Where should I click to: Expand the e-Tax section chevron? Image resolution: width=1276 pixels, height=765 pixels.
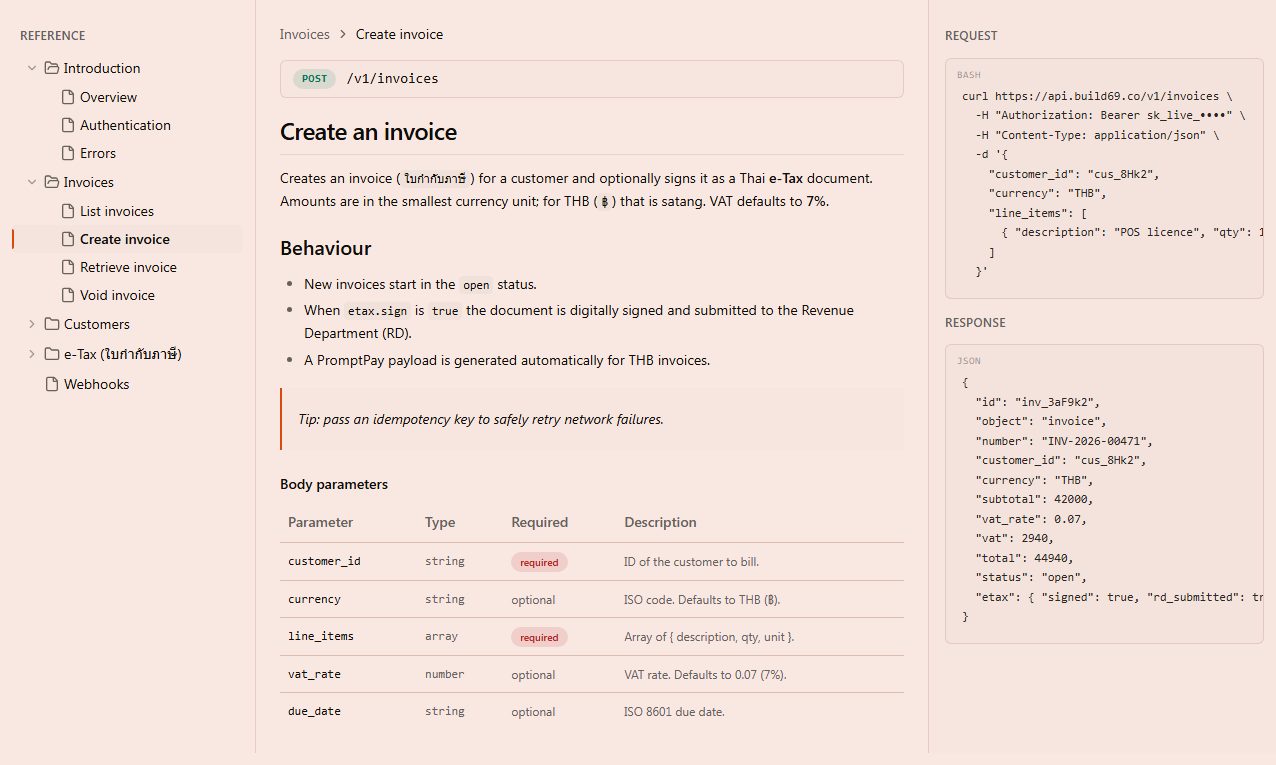click(32, 354)
